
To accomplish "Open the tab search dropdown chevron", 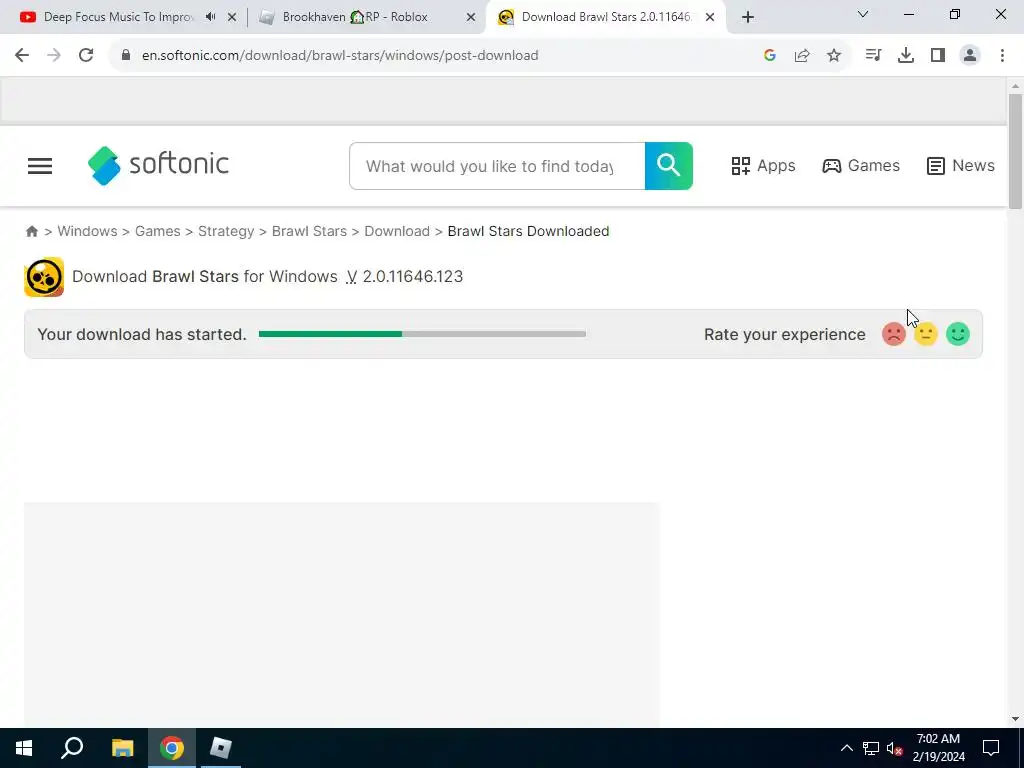I will pyautogui.click(x=863, y=14).
